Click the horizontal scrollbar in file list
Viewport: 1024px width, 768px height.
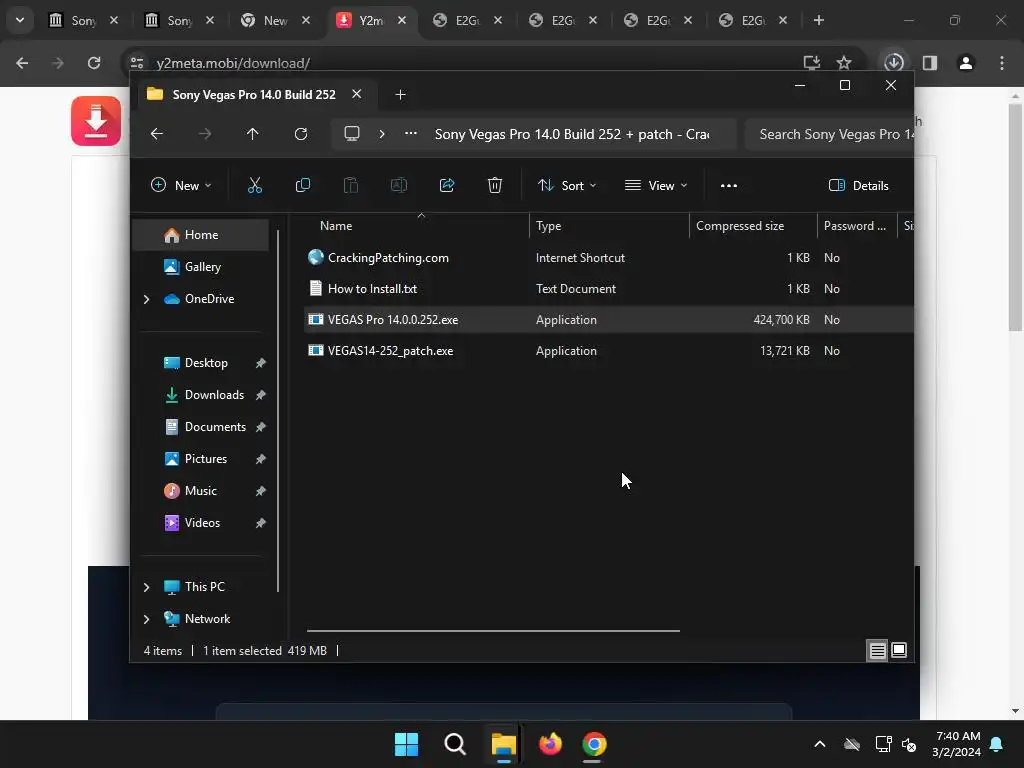click(493, 631)
